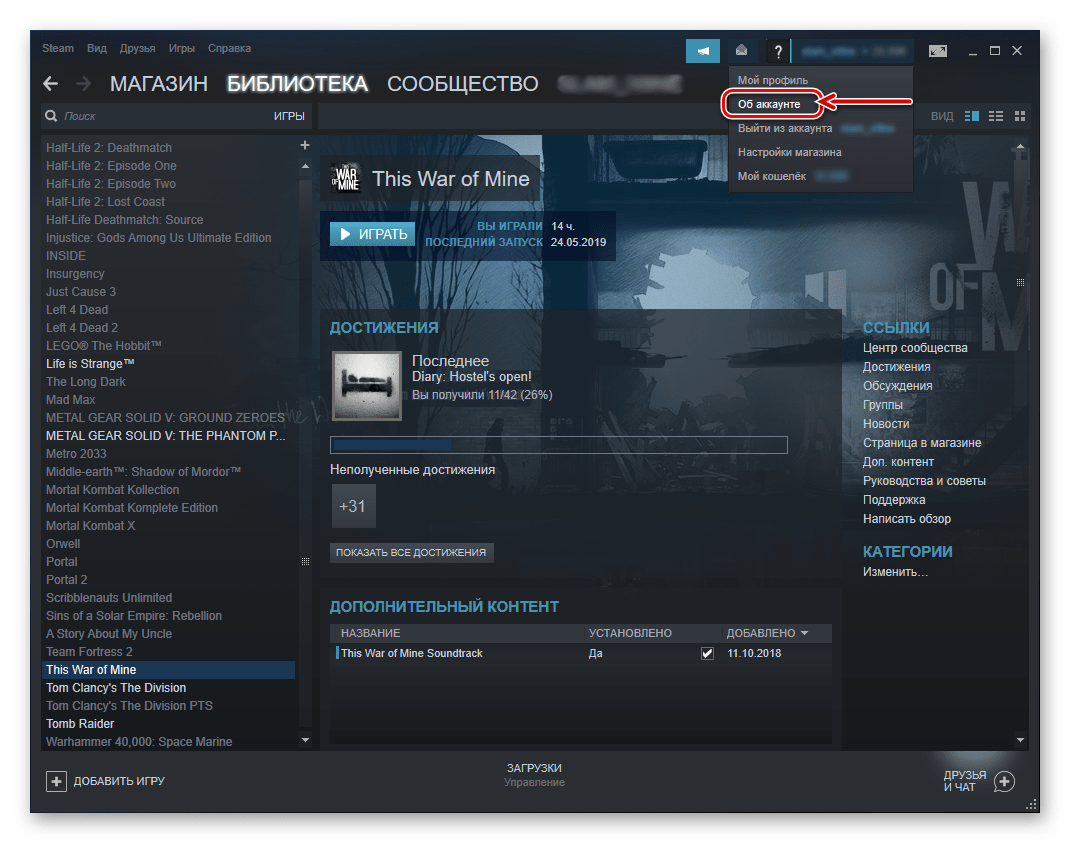Click the question mark help icon
This screenshot has height=843, width=1070.
777,52
